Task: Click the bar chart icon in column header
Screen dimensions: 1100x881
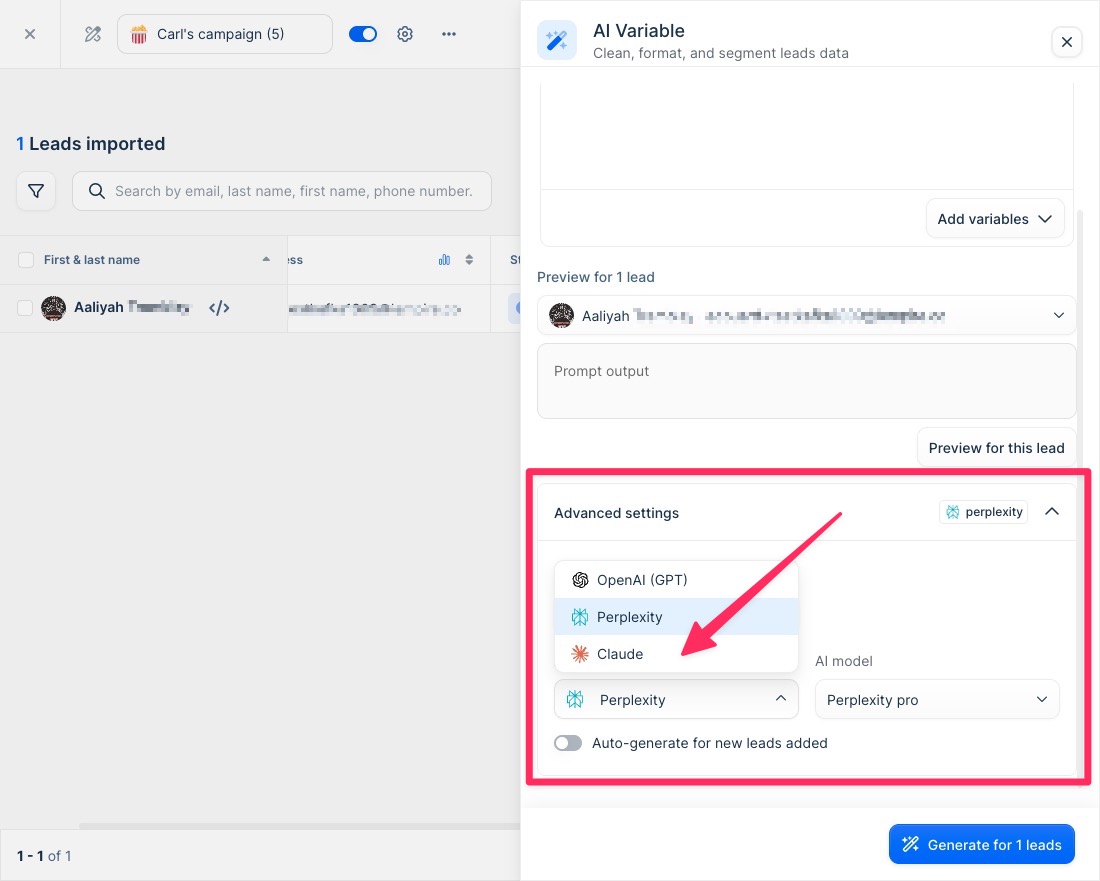Action: click(x=444, y=260)
